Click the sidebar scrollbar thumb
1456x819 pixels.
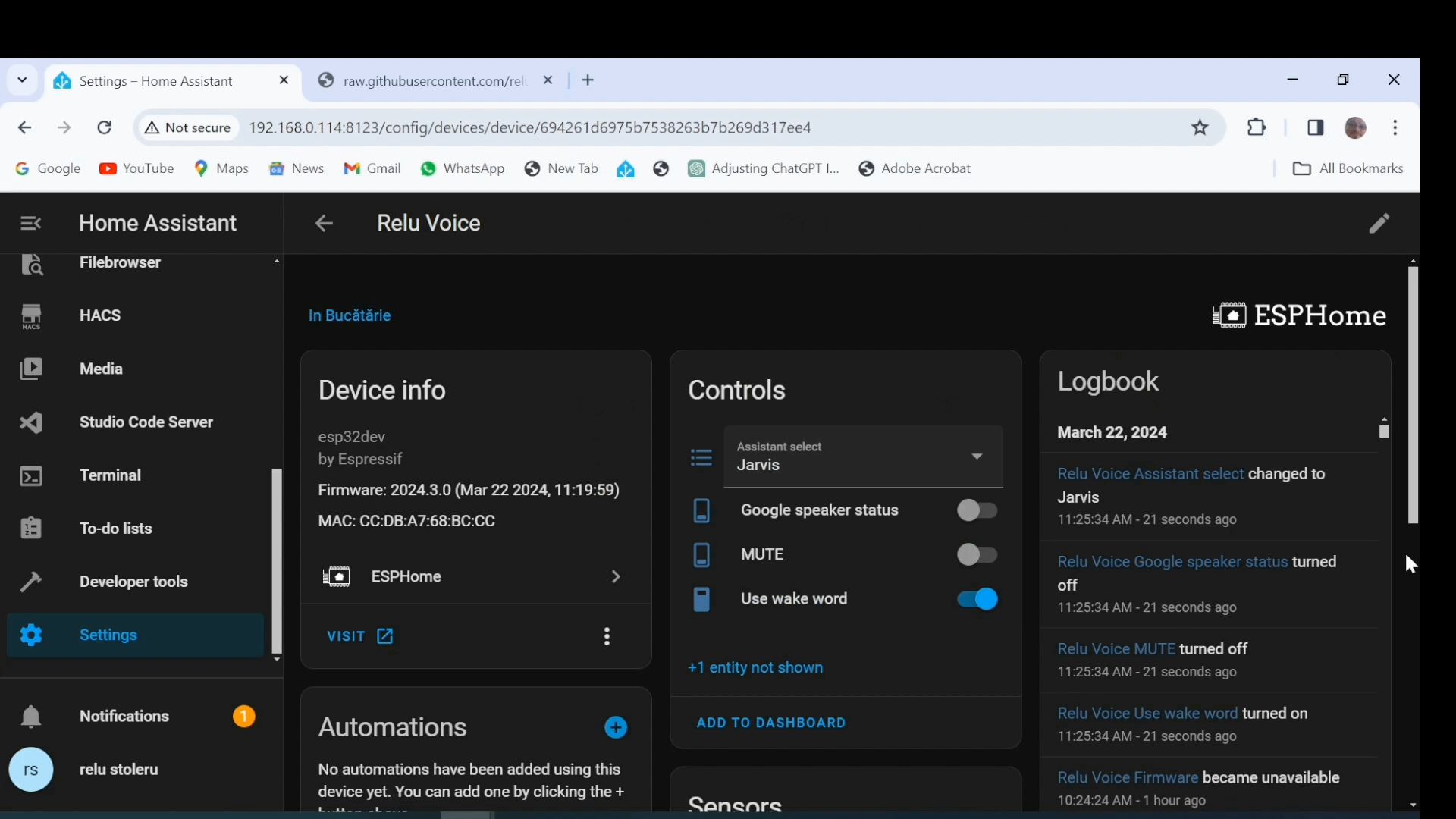click(x=277, y=561)
